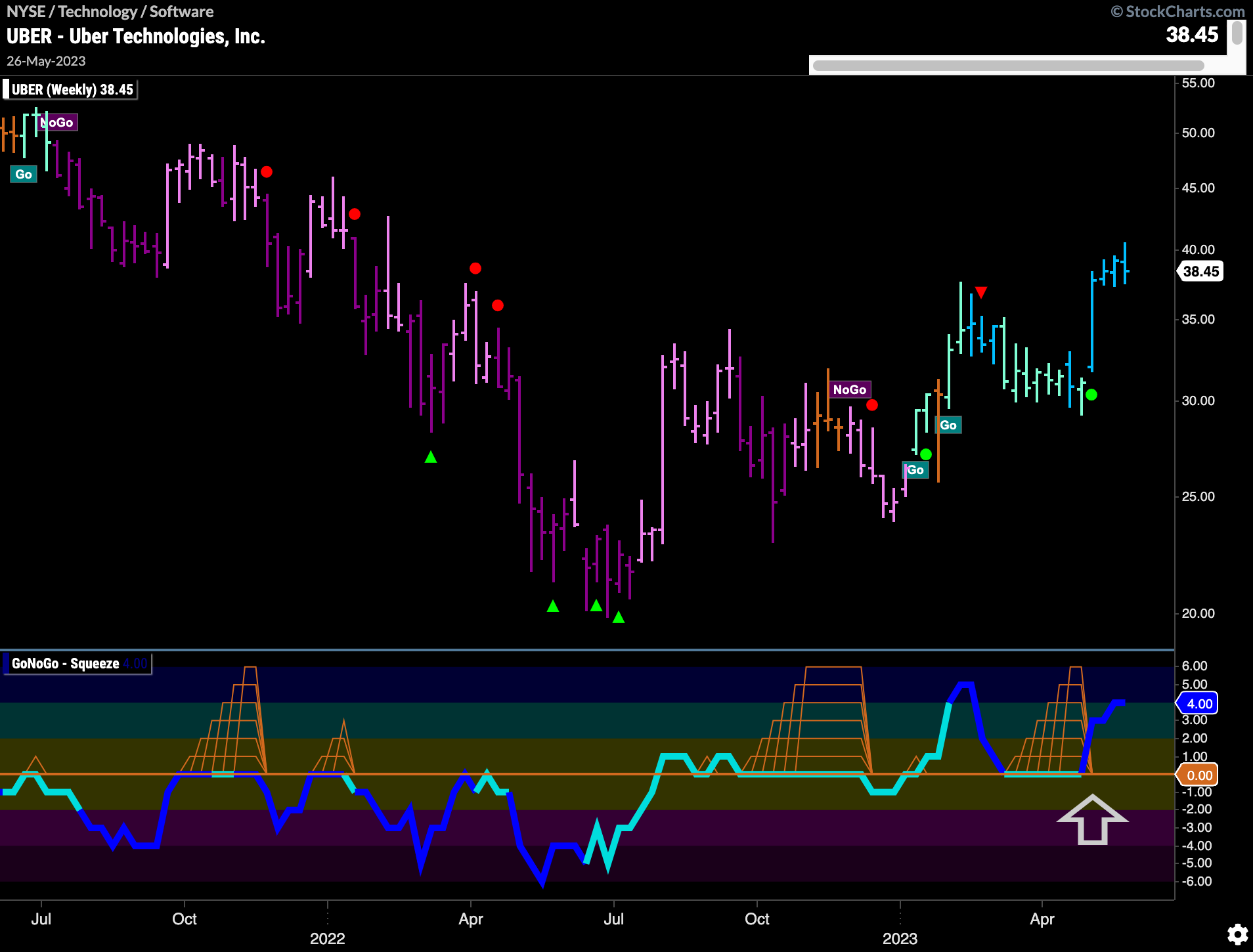Screen dimensions: 1253x952
Task: Click the 2023 year axis label
Action: click(x=900, y=938)
